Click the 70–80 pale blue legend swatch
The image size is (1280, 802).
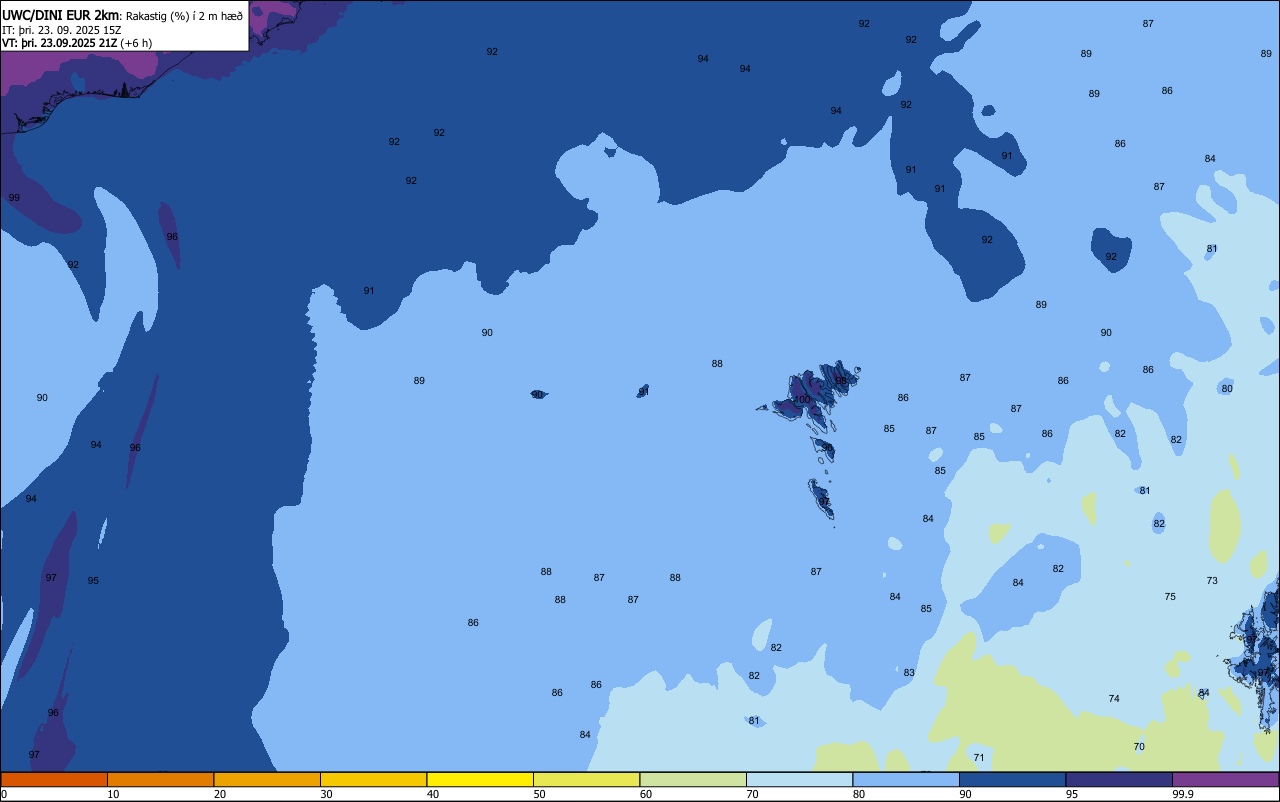799,779
